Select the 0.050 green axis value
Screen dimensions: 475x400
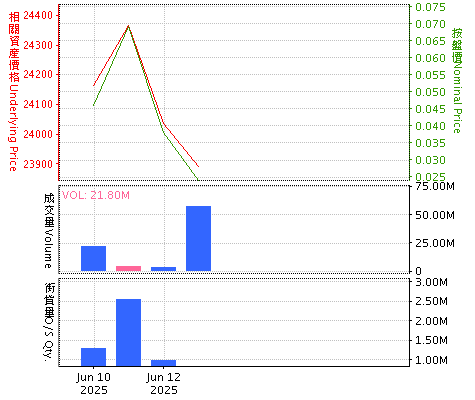[430, 92]
